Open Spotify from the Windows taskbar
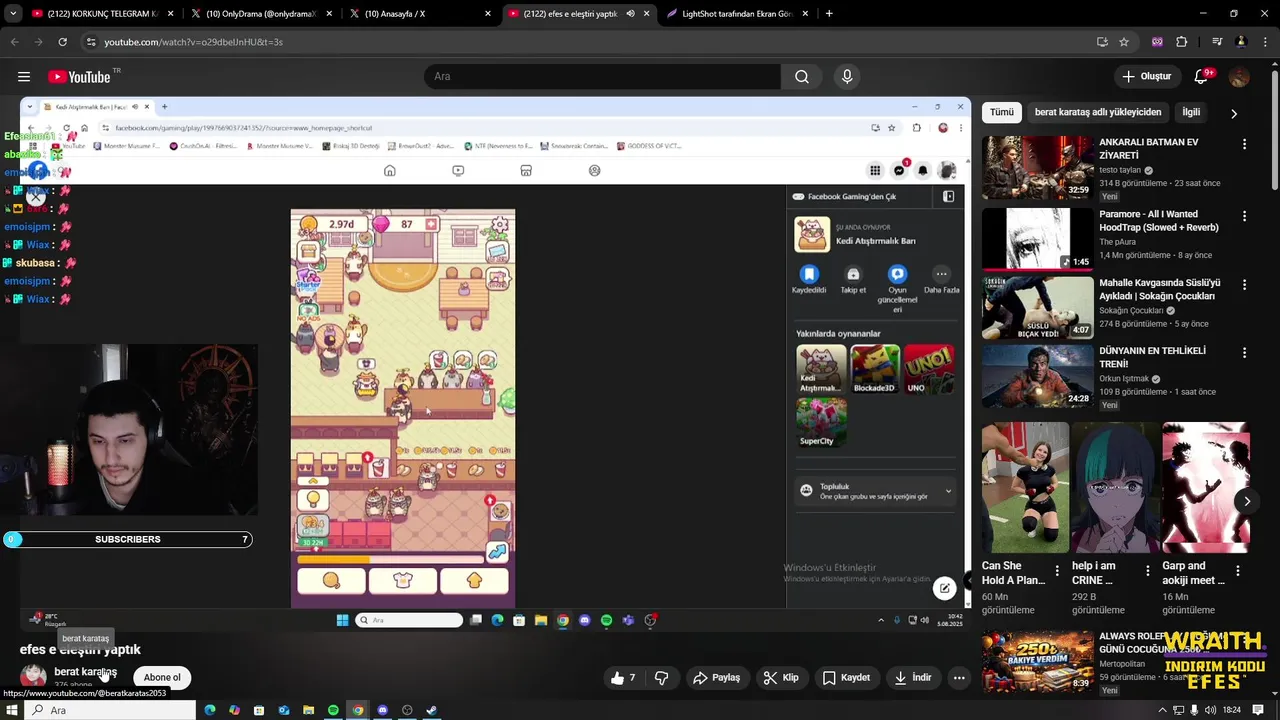The image size is (1280, 720). [x=333, y=710]
